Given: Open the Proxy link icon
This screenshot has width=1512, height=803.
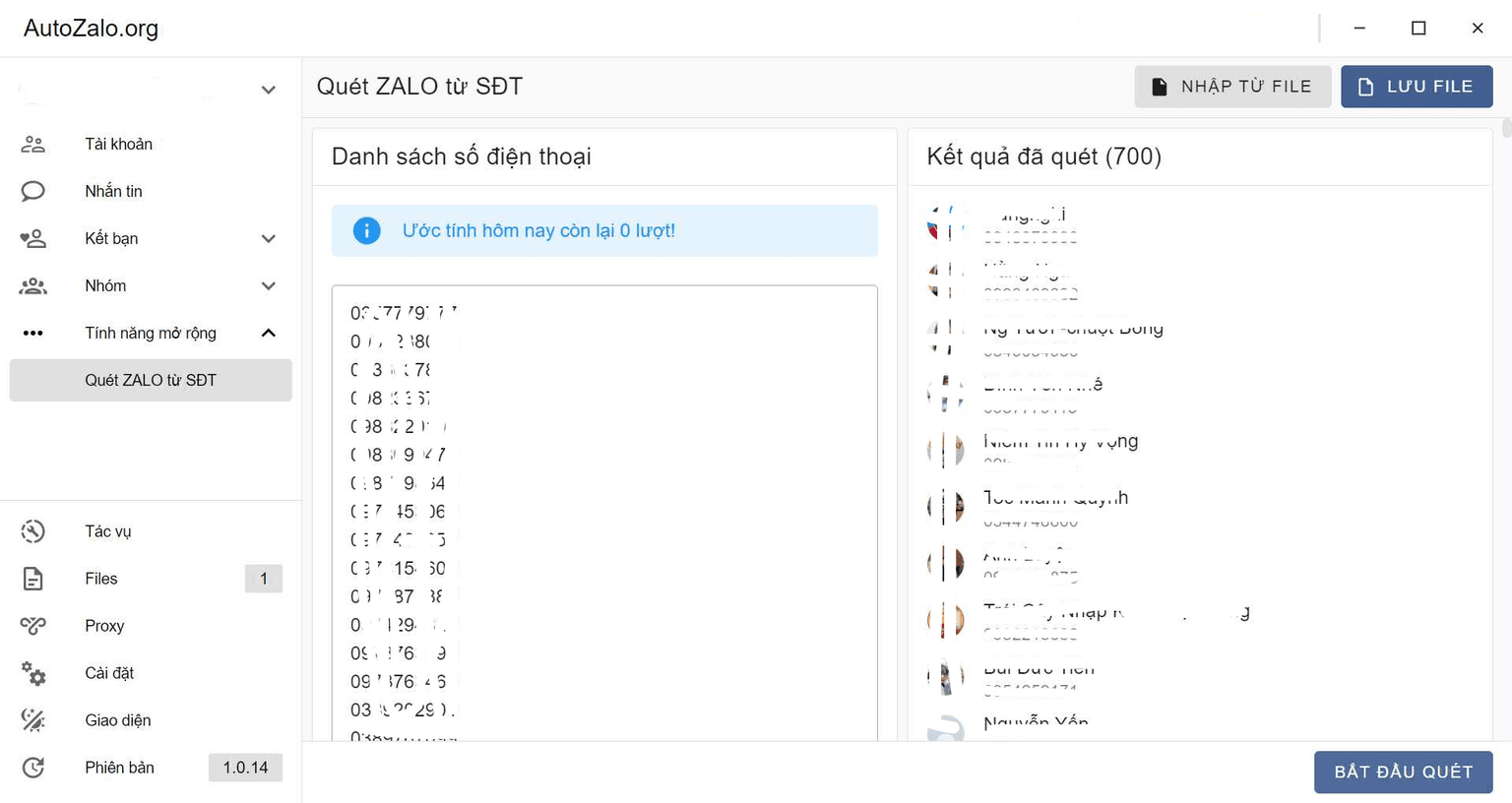Looking at the screenshot, I should point(32,626).
